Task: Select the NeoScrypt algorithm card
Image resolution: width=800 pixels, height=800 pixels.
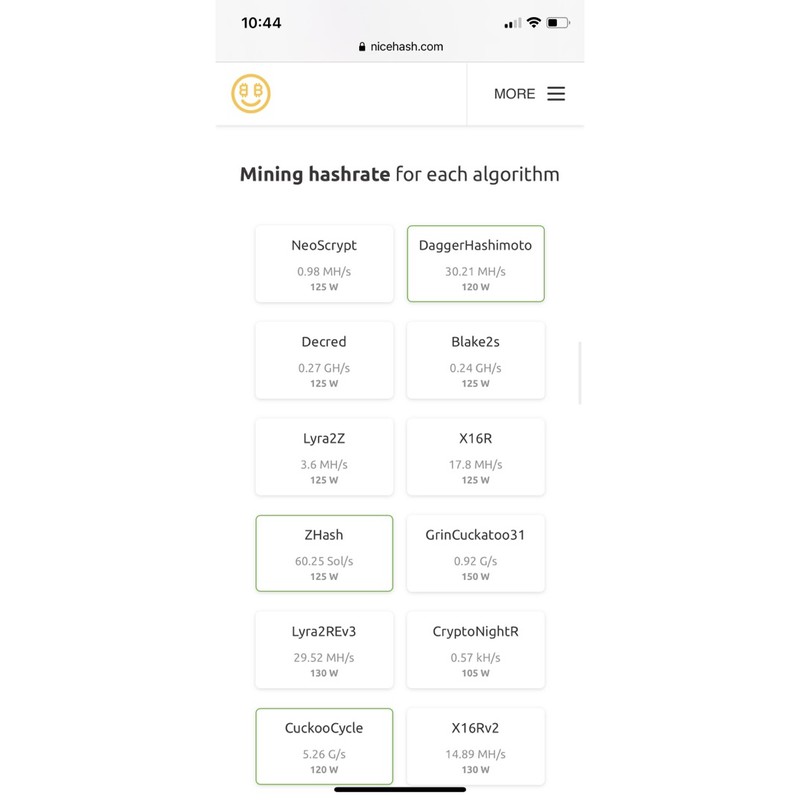Action: [x=324, y=264]
